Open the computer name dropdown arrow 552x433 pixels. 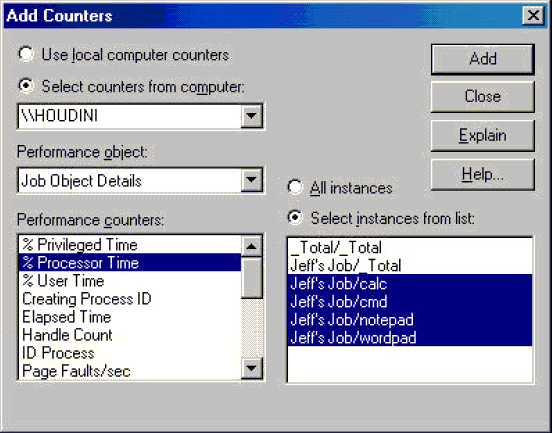click(x=251, y=116)
